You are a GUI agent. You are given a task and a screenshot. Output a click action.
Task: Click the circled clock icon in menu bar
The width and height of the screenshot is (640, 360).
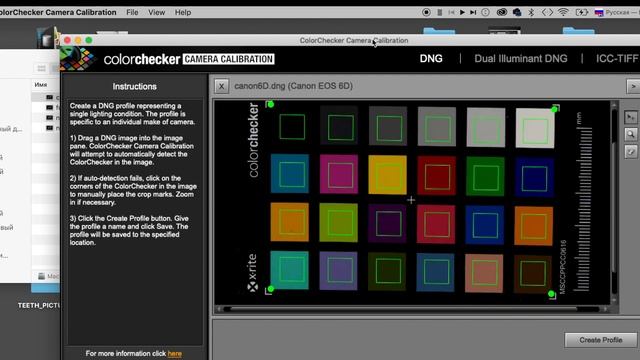pos(485,12)
